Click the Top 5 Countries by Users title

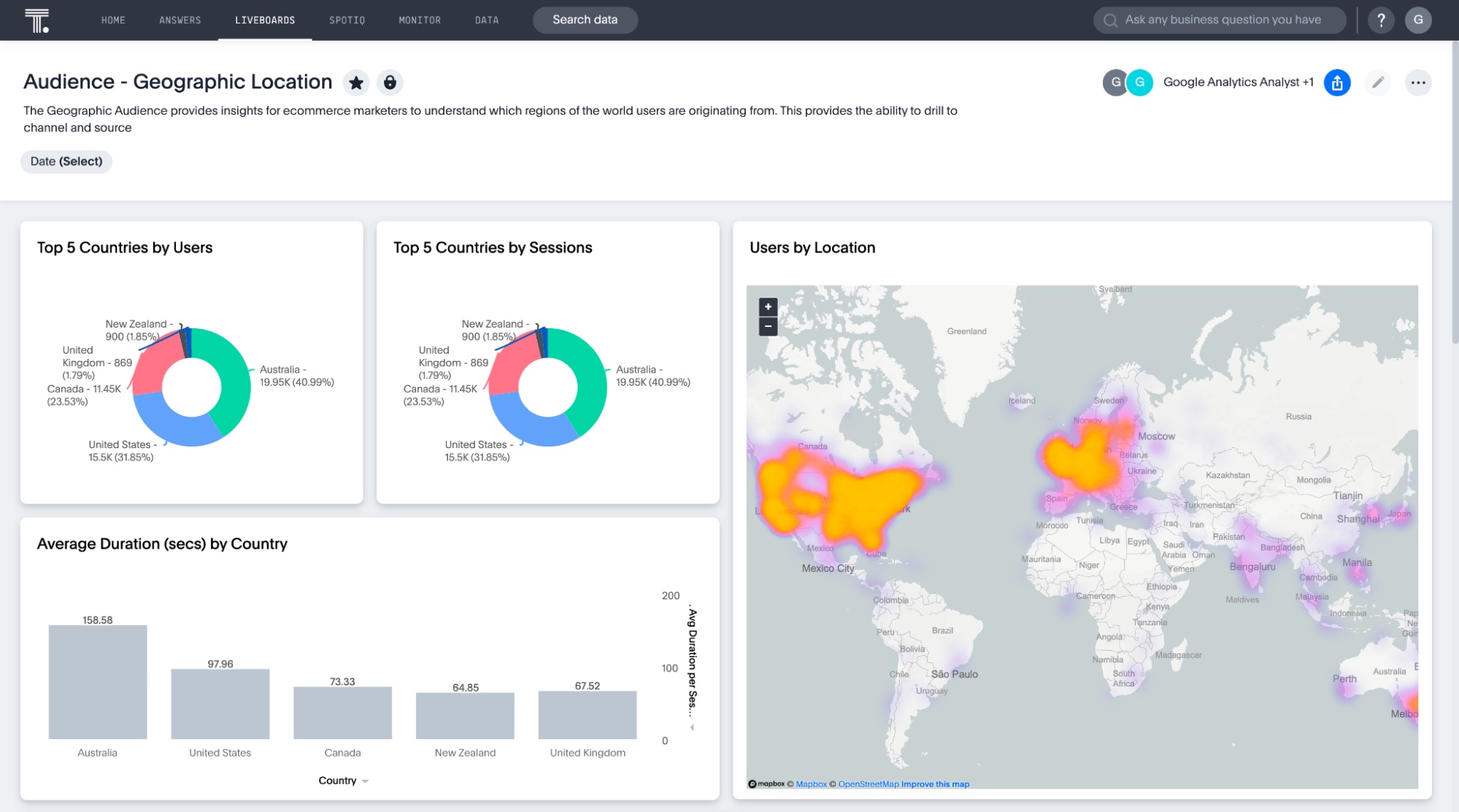click(x=125, y=248)
